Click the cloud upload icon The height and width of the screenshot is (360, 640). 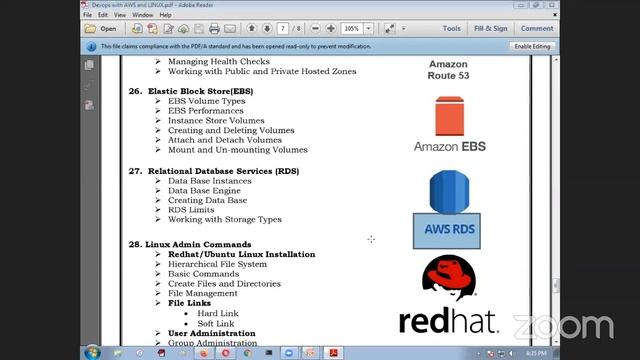[x=183, y=29]
